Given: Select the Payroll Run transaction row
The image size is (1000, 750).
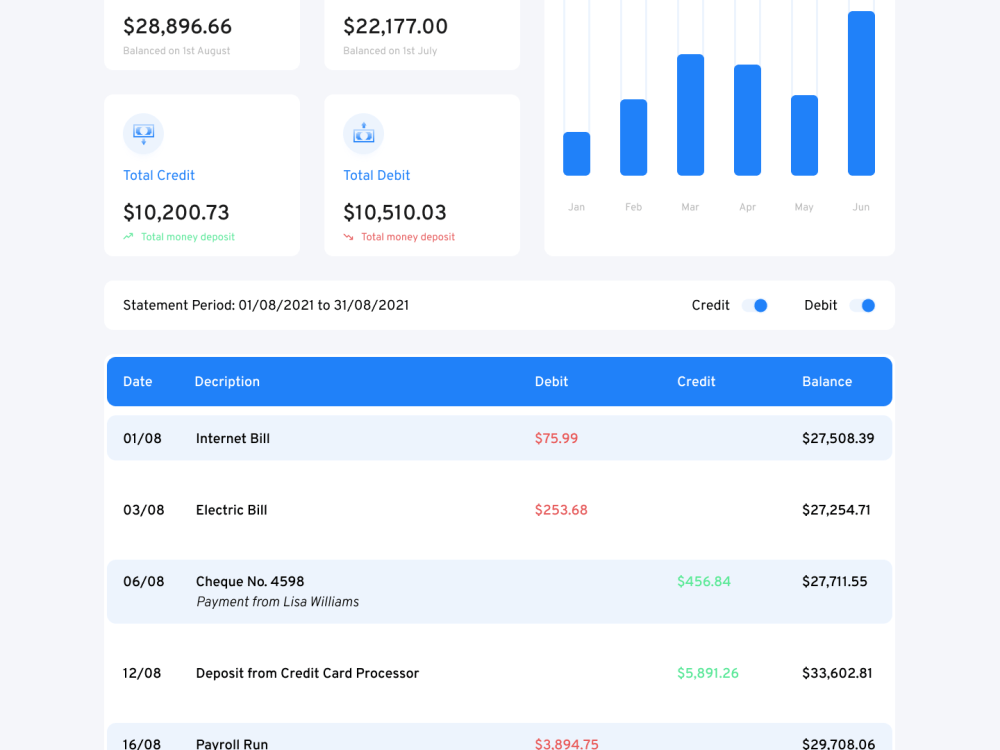Looking at the screenshot, I should [499, 737].
